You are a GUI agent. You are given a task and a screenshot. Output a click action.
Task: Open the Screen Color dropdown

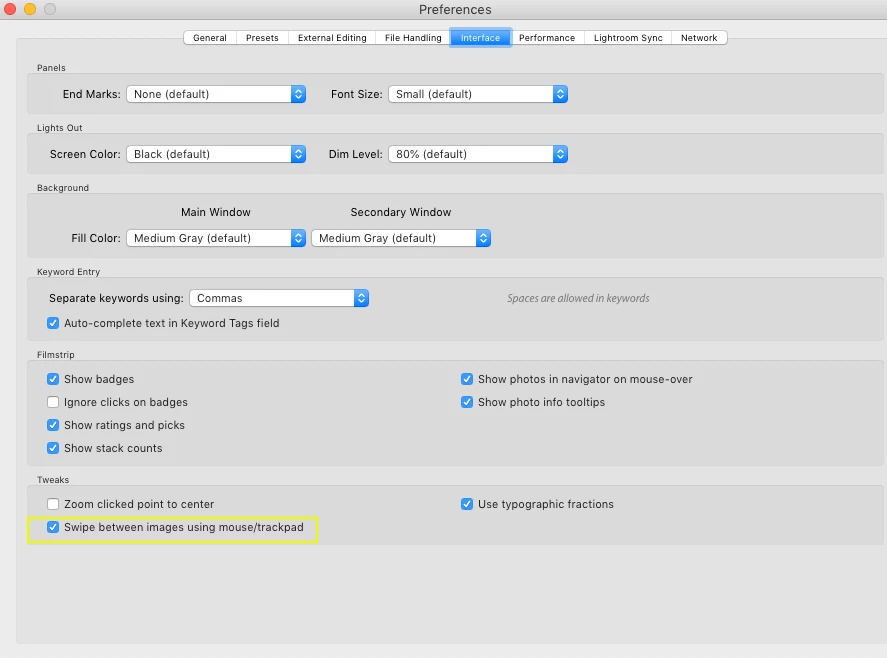click(216, 154)
